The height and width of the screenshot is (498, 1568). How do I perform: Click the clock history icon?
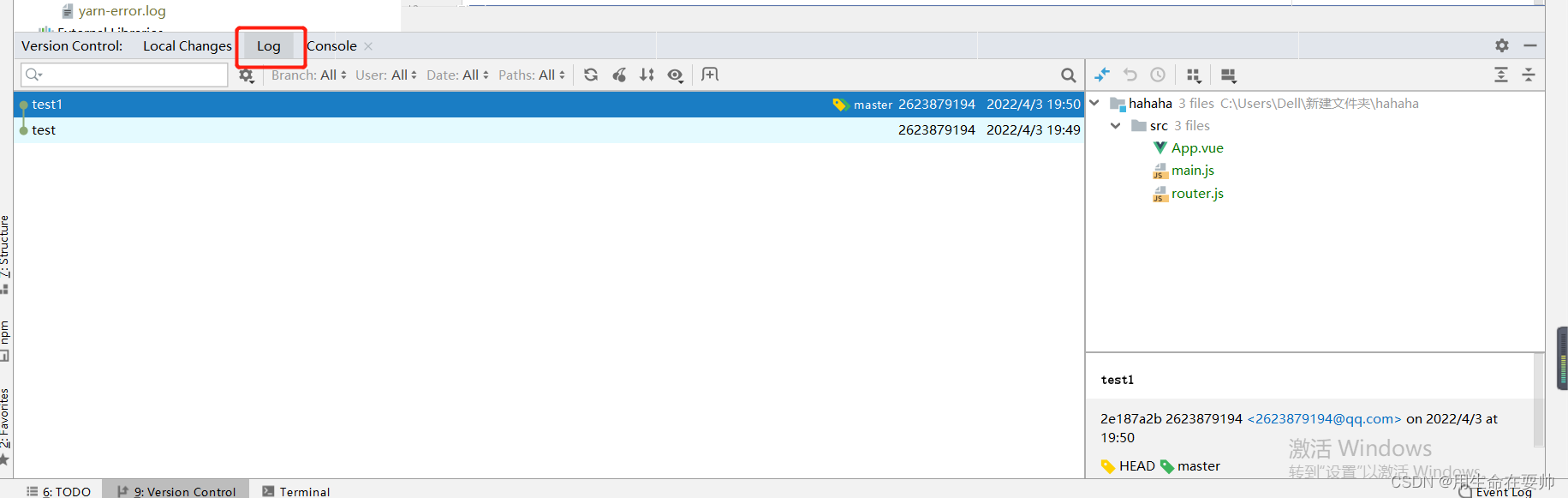(1158, 75)
